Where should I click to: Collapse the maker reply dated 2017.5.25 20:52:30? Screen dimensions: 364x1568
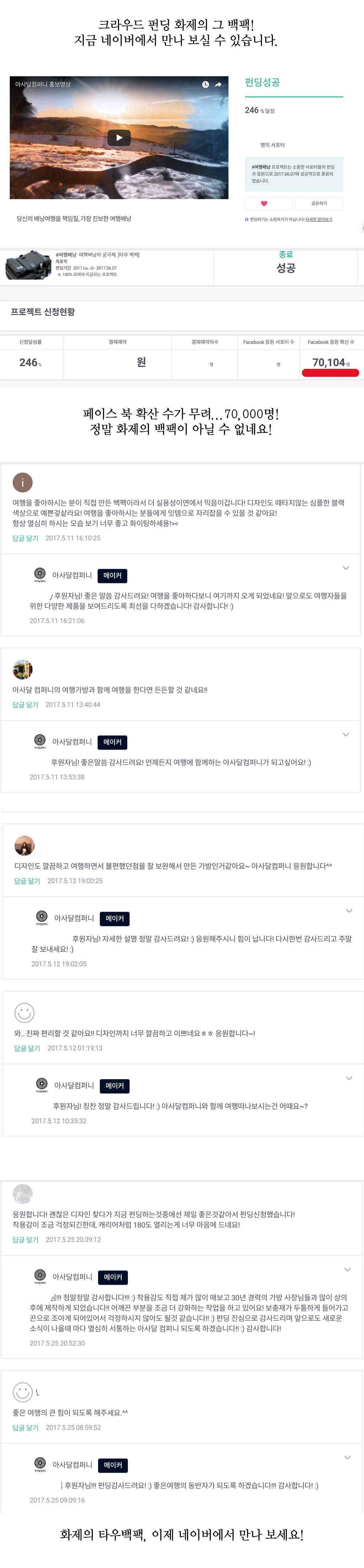pyautogui.click(x=347, y=1269)
